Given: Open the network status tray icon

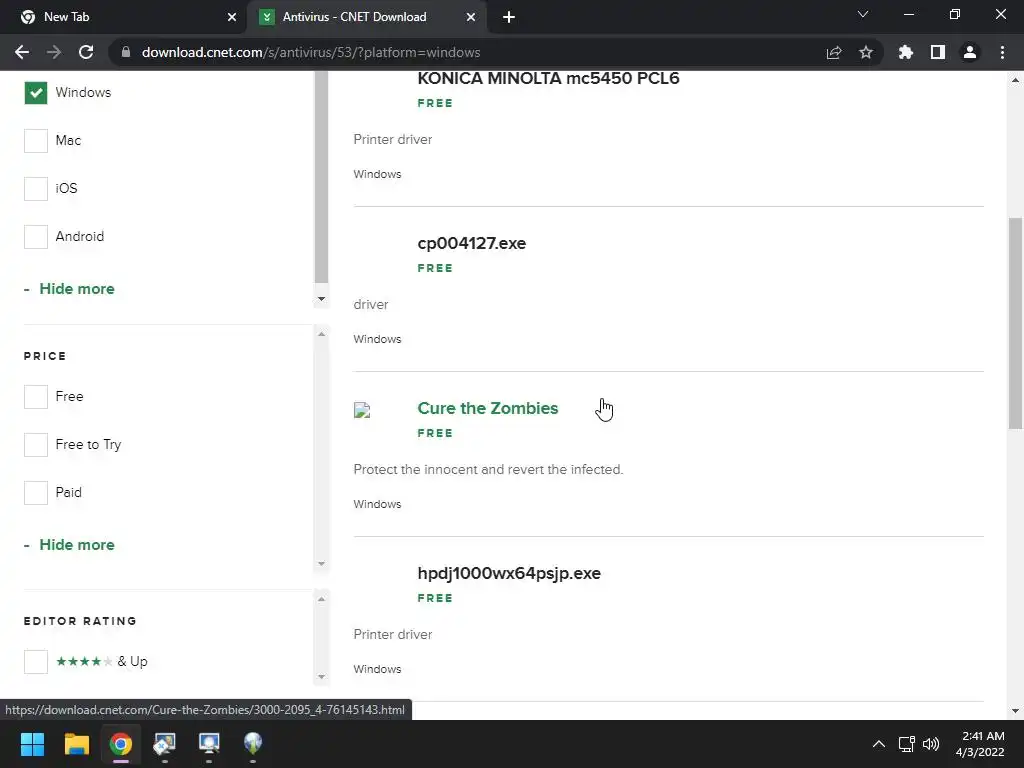Looking at the screenshot, I should coord(906,744).
